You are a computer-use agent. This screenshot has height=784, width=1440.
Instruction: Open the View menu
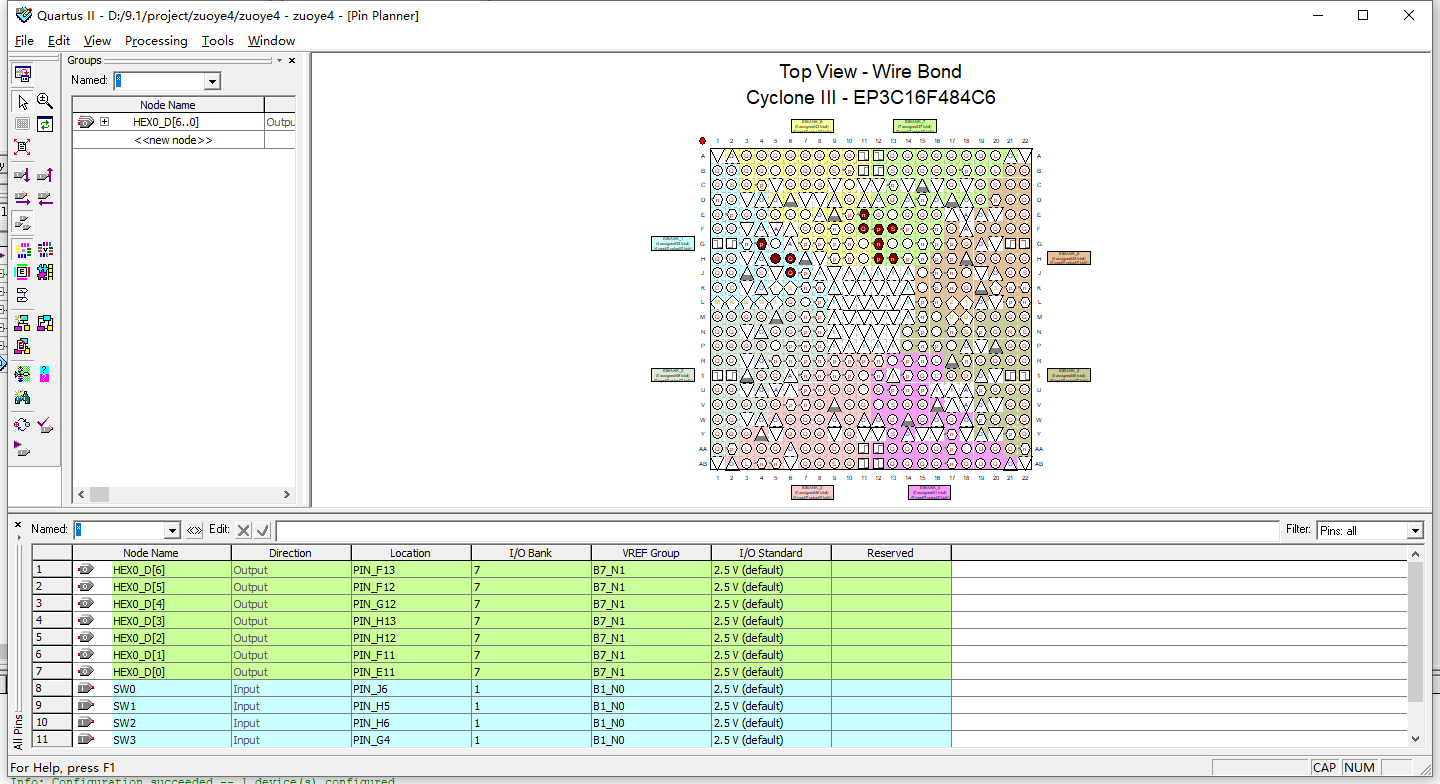(x=97, y=41)
